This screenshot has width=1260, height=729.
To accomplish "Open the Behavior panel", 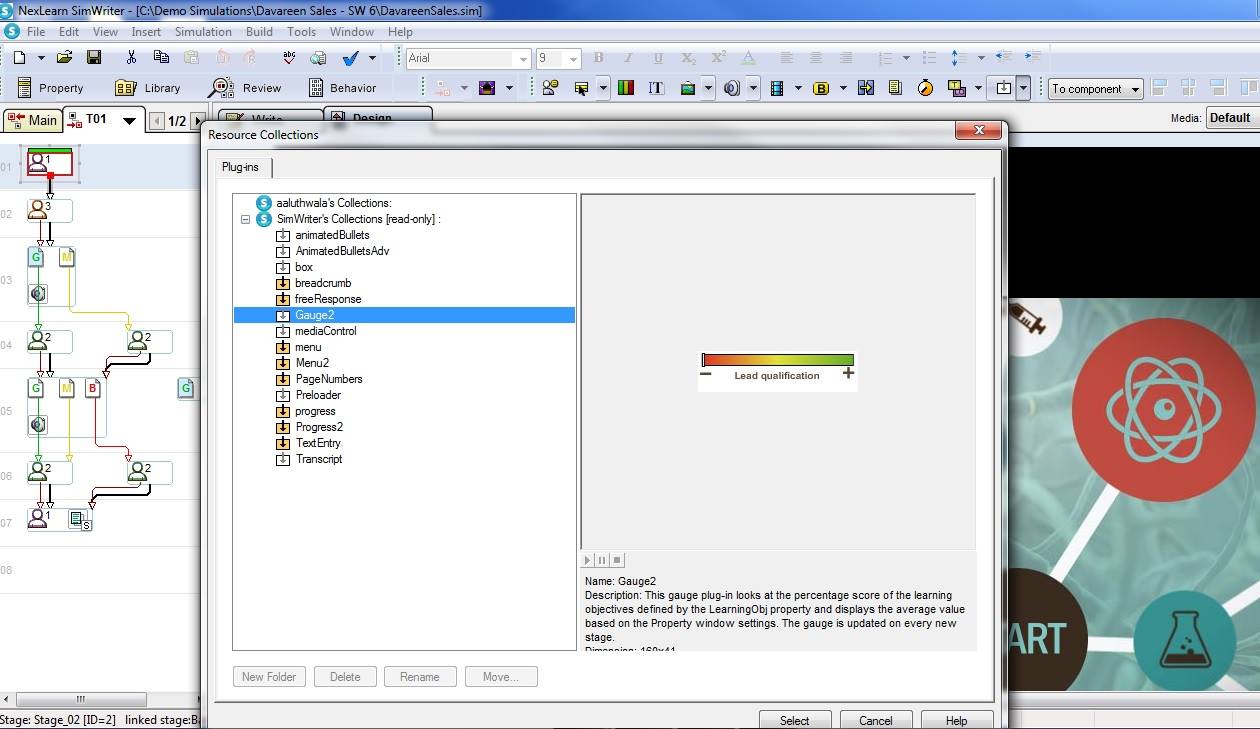I will [x=342, y=88].
